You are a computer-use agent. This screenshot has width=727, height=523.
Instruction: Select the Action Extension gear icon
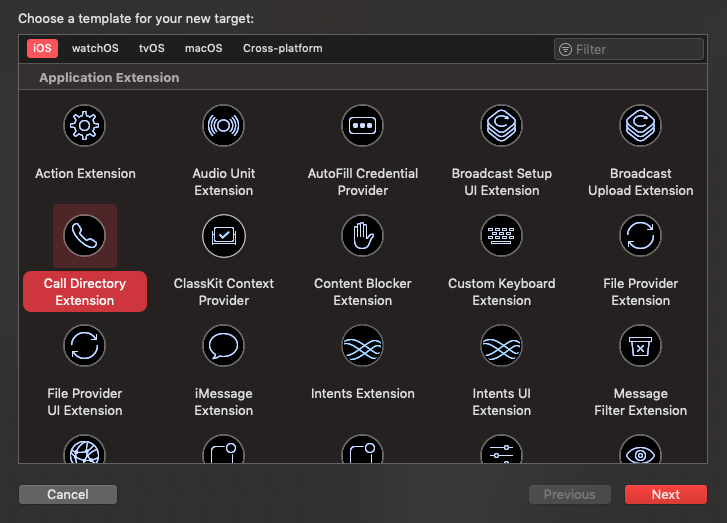(85, 126)
